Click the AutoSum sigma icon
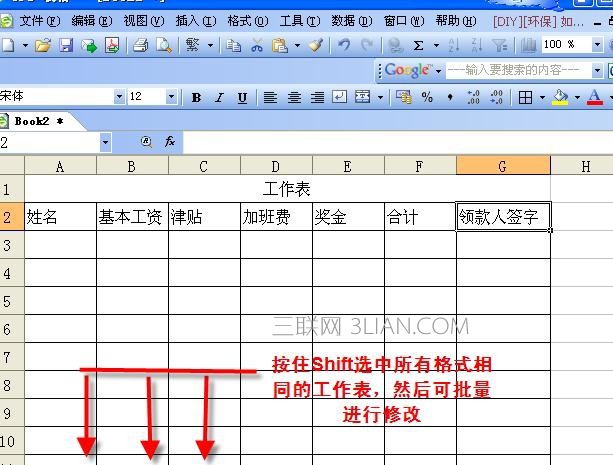 [x=418, y=46]
